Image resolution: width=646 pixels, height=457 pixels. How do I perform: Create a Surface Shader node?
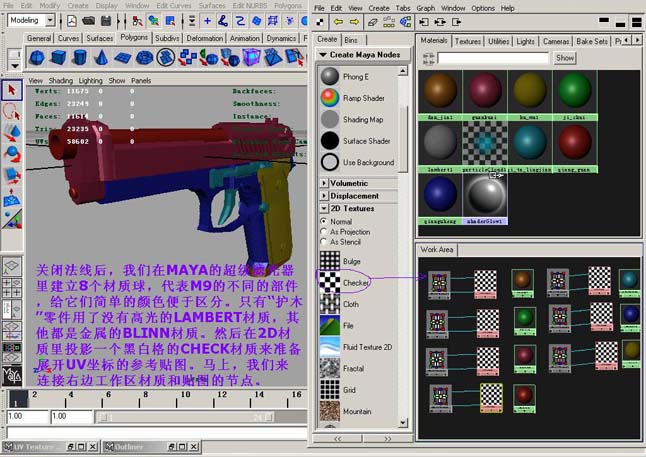(330, 141)
